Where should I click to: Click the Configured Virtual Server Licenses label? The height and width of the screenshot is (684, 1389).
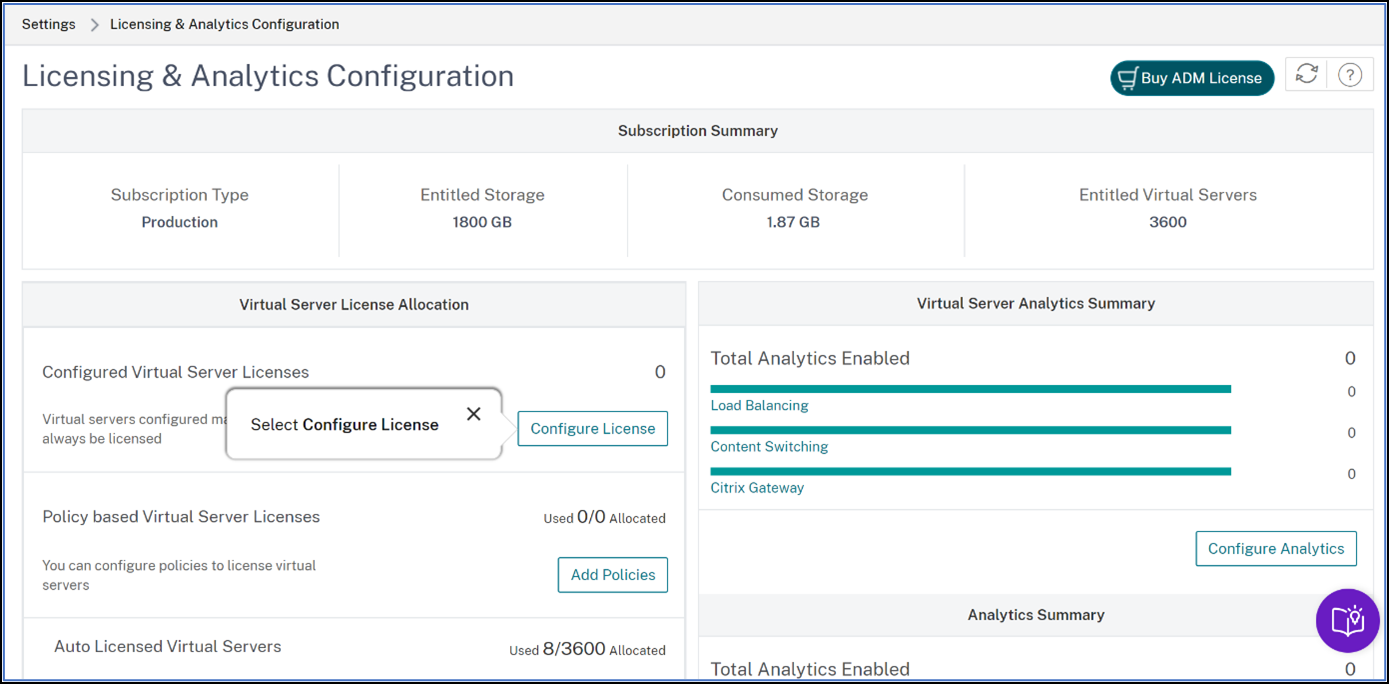coord(176,372)
